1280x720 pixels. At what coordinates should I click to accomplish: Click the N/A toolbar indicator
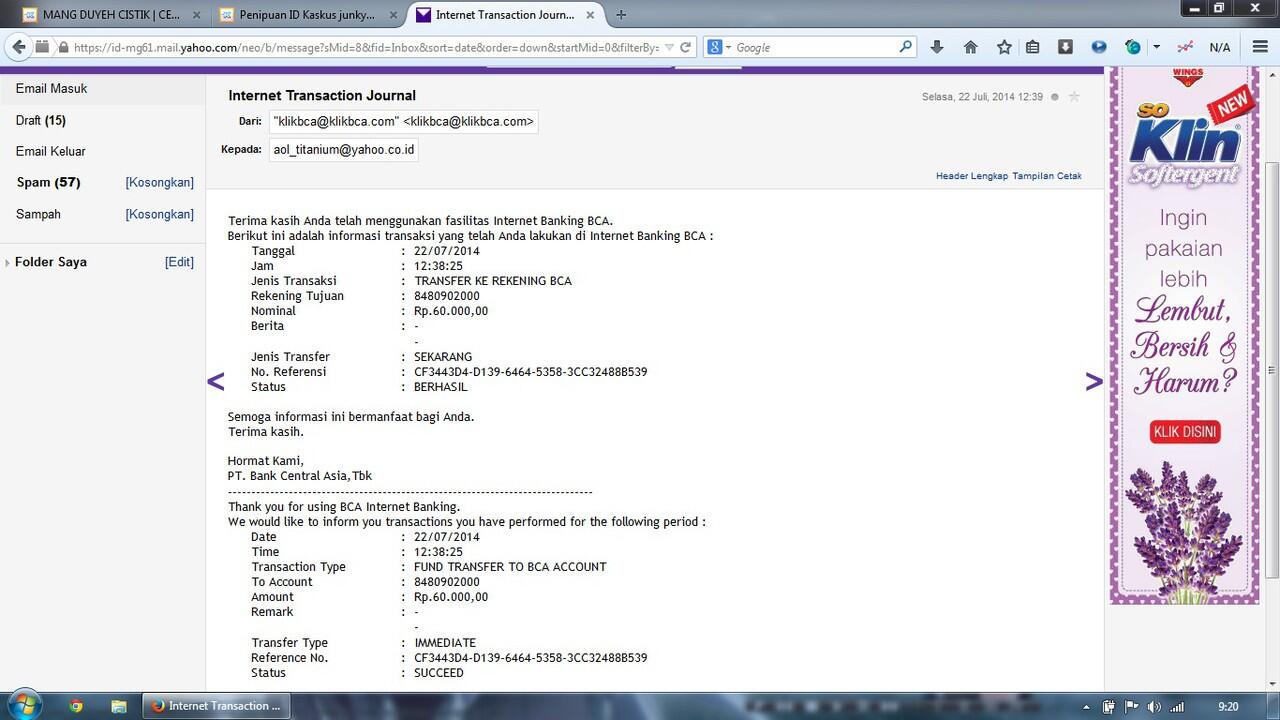(1220, 47)
